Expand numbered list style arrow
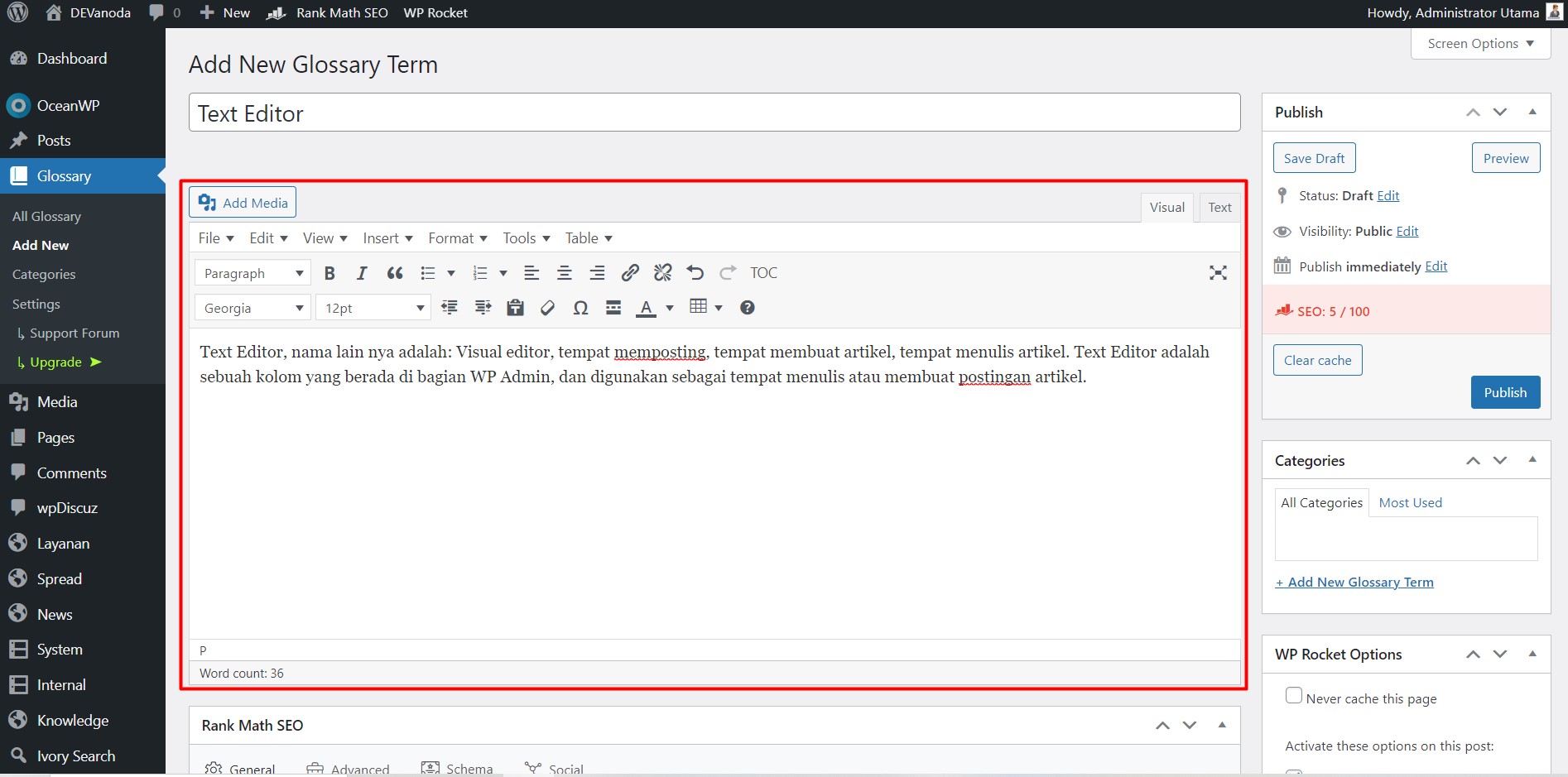The width and height of the screenshot is (1568, 777). [503, 273]
